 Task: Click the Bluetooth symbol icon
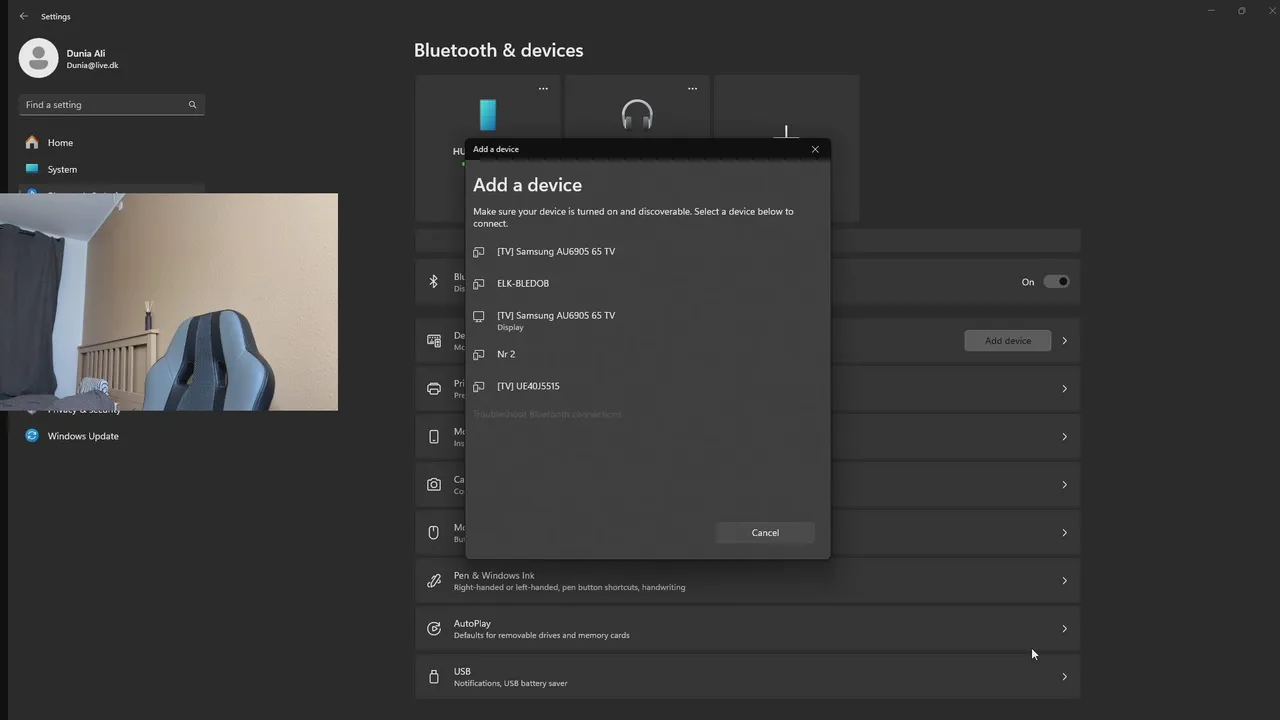pyautogui.click(x=433, y=282)
